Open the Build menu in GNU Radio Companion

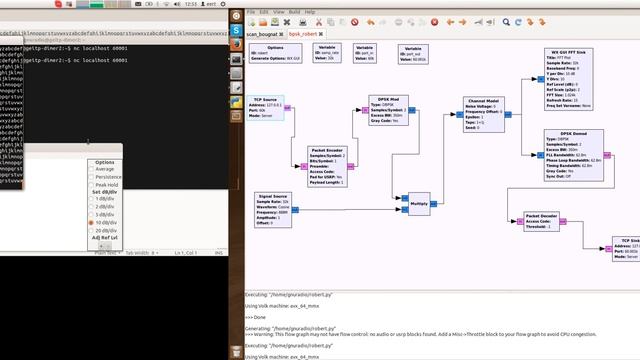(294, 12)
